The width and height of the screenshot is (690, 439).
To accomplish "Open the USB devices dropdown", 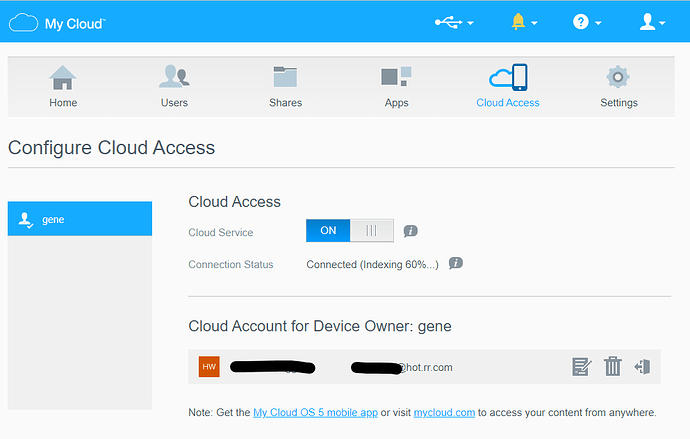I will [x=454, y=22].
